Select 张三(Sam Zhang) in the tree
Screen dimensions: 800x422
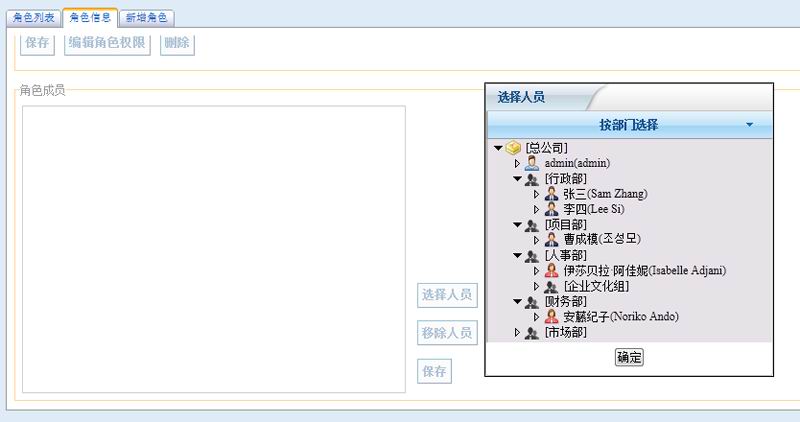[605, 194]
